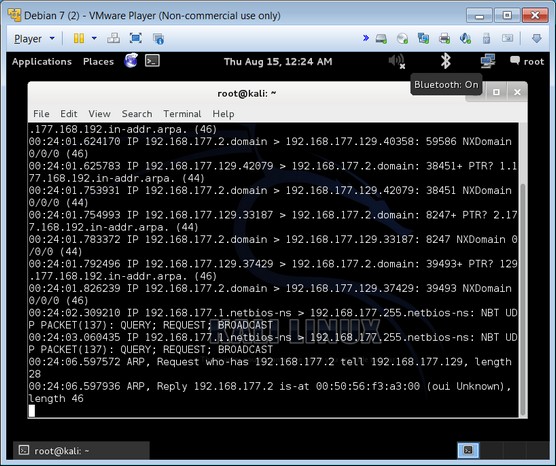Click the MAC address 00:50:56:f3:a3:00
Image resolution: width=556 pixels, height=466 pixels.
point(368,386)
